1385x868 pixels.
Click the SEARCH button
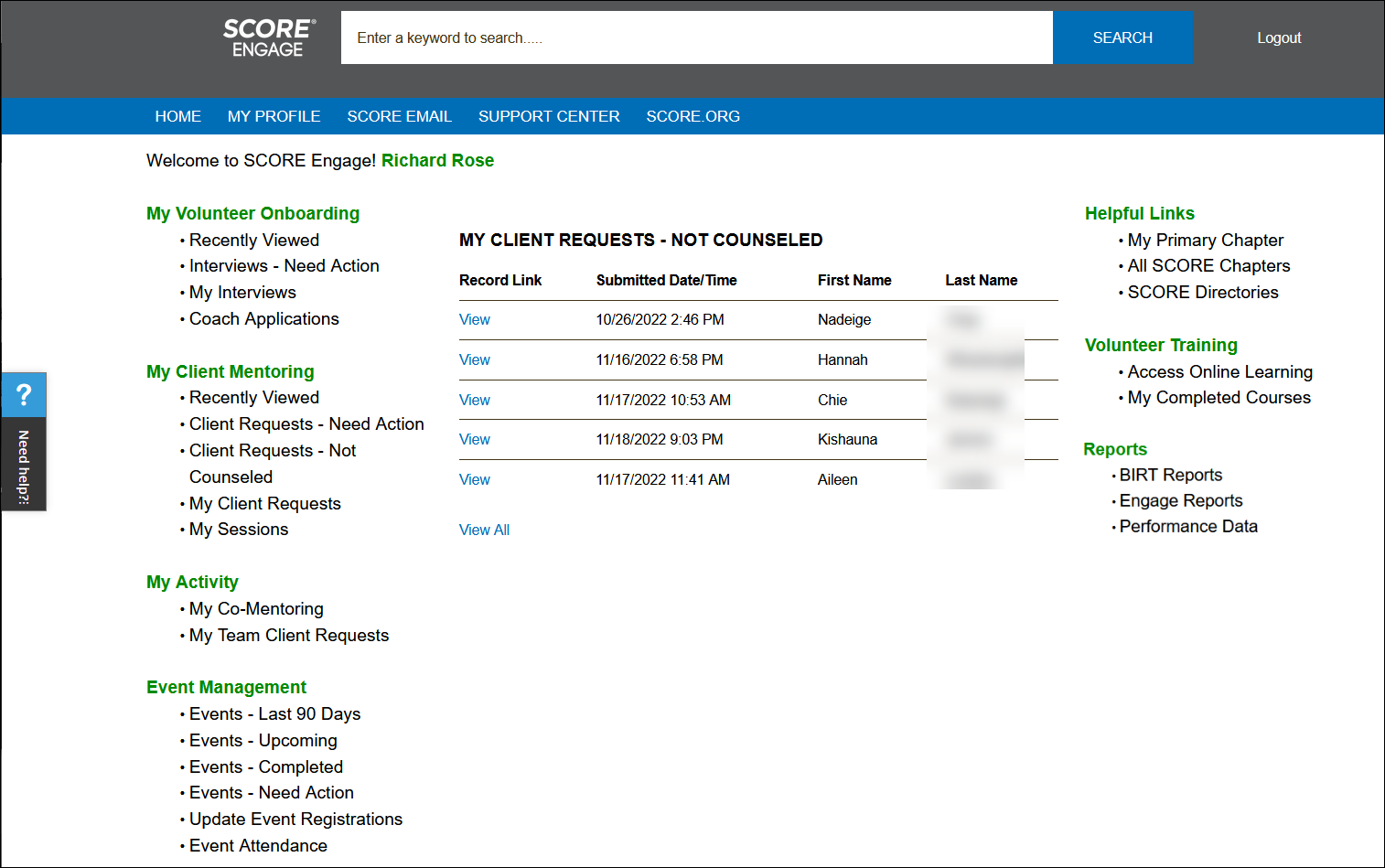pos(1122,38)
